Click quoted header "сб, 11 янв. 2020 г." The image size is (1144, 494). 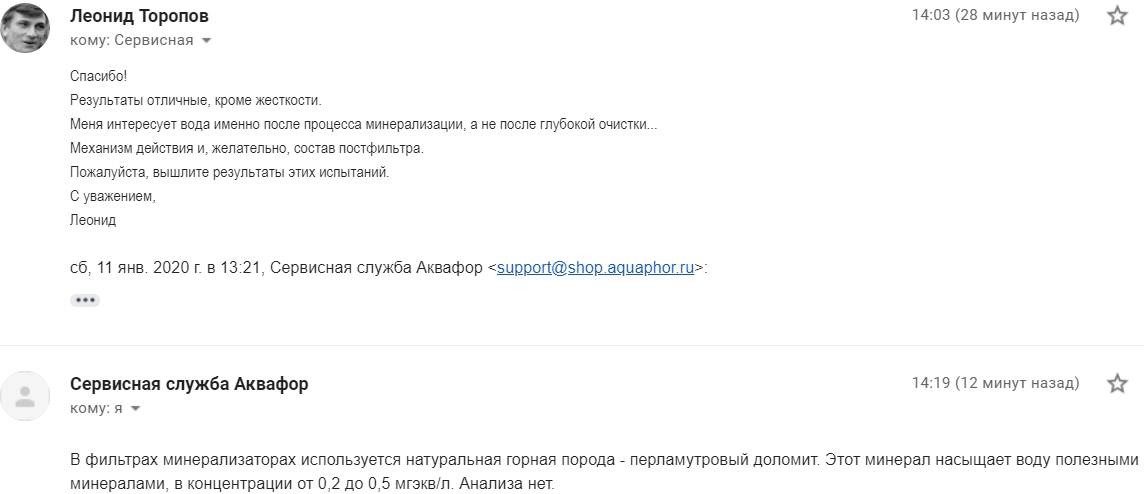(x=166, y=268)
